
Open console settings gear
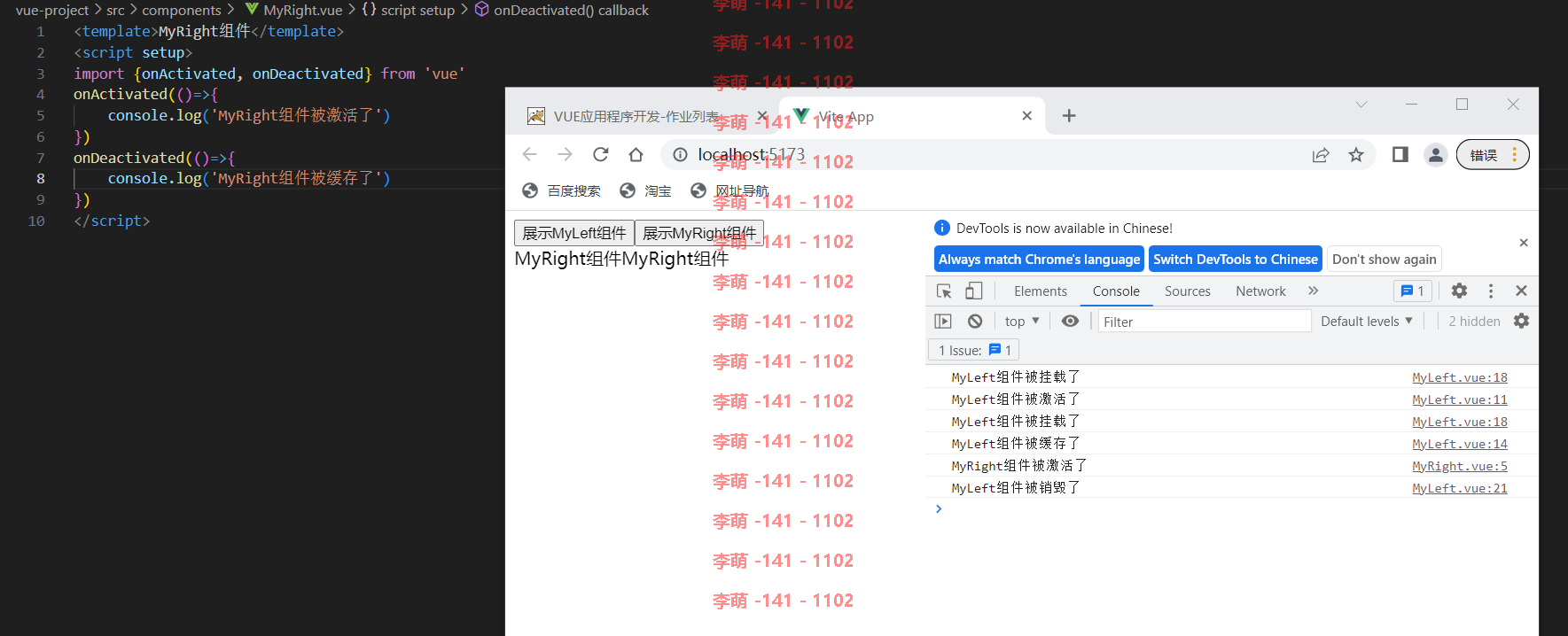point(1521,321)
